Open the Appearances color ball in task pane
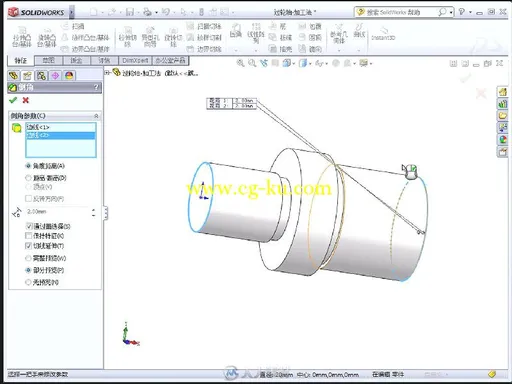Viewport: 512px width, 384px height. pos(502,140)
